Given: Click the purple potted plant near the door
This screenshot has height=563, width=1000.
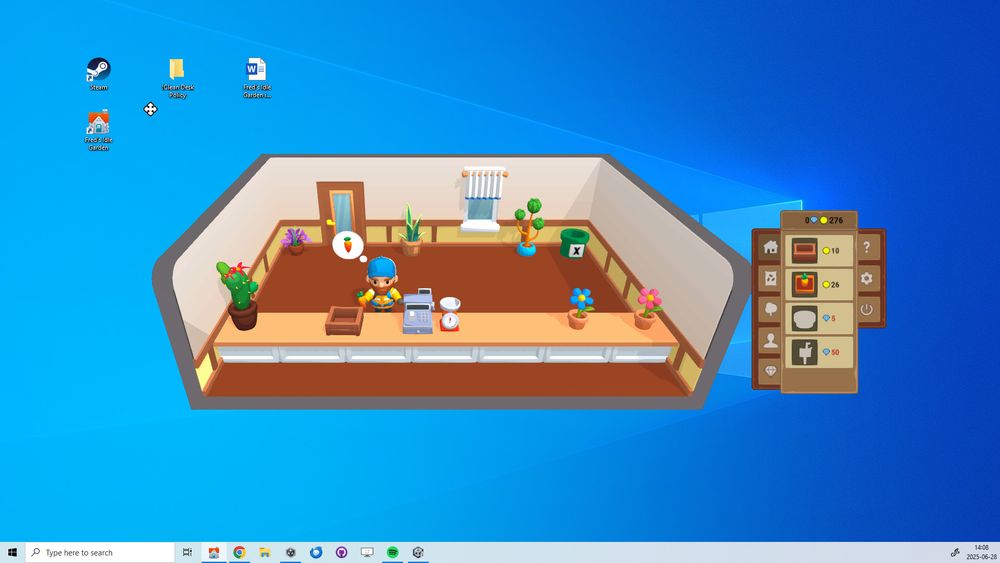Looking at the screenshot, I should (295, 240).
